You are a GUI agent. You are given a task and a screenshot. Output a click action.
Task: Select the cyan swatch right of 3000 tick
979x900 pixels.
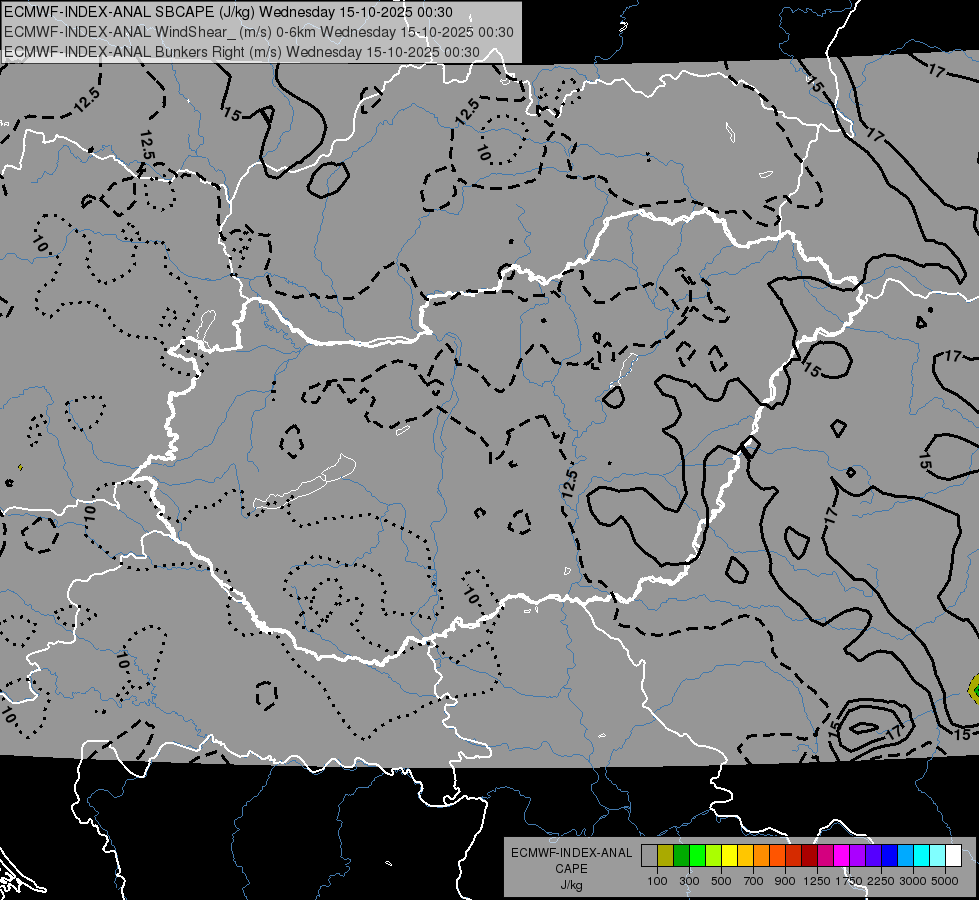[x=922, y=856]
